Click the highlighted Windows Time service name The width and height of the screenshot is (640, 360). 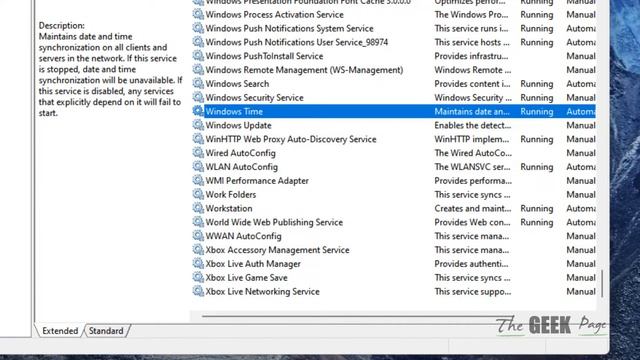click(234, 111)
